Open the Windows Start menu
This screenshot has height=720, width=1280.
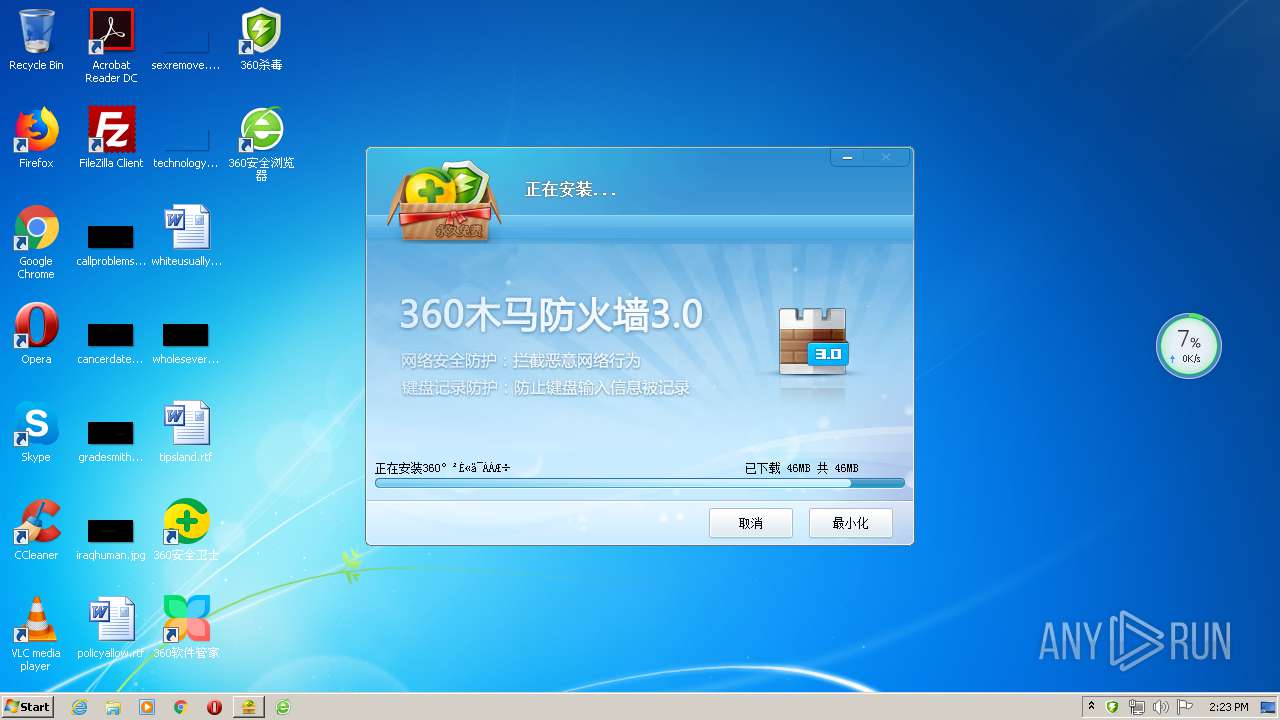coord(27,706)
